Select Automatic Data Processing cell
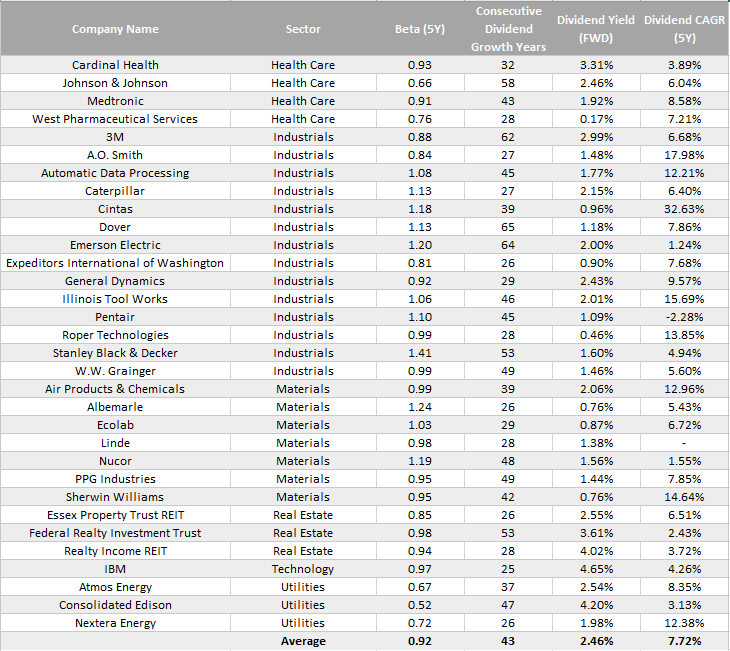The height and width of the screenshot is (651, 730). tap(115, 173)
